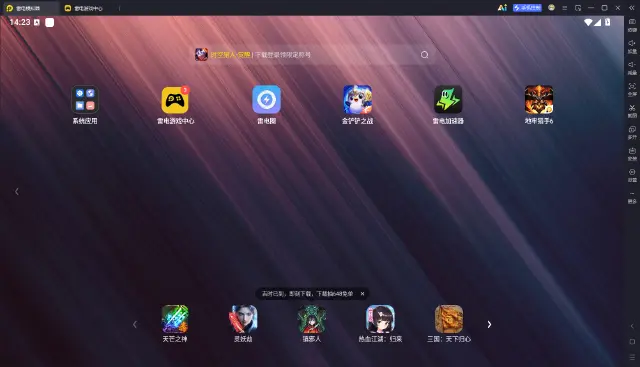Click the small-window icon in title bar
This screenshot has width=640, height=367.
[x=578, y=8]
